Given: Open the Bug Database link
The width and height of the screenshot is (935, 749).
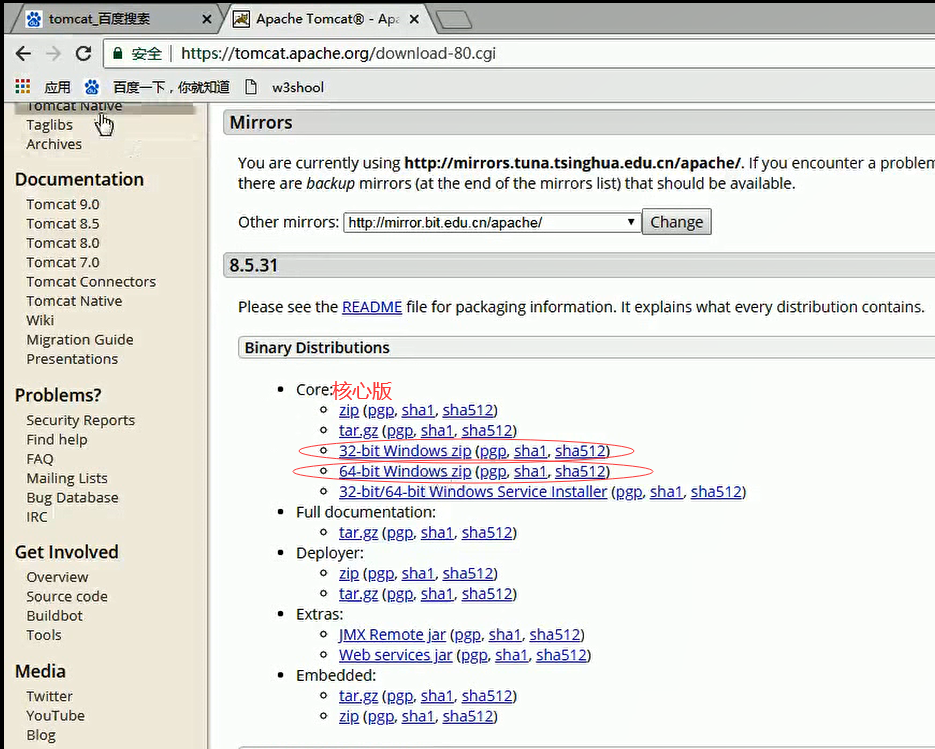Looking at the screenshot, I should tap(72, 498).
